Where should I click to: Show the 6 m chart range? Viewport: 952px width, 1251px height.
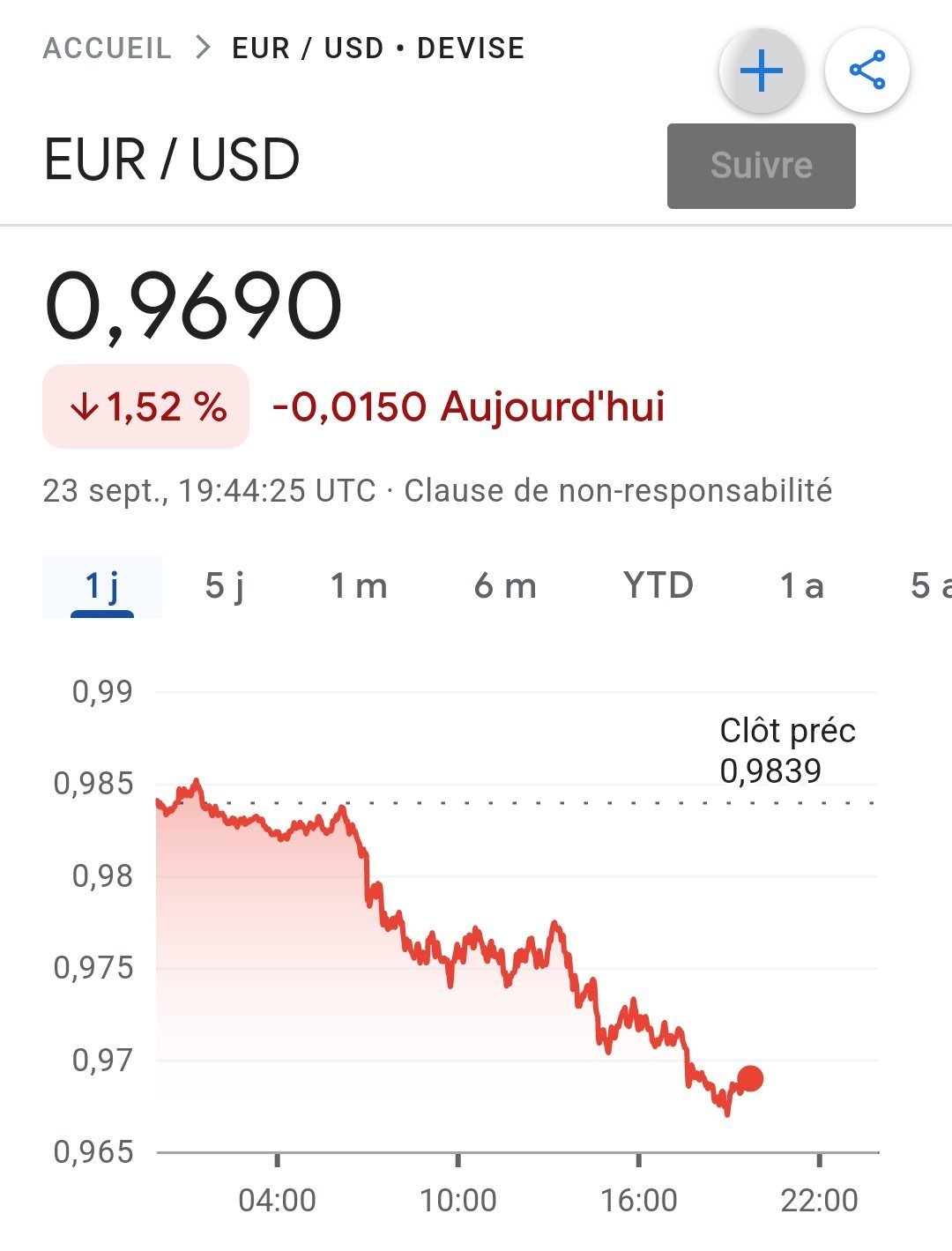(x=505, y=586)
